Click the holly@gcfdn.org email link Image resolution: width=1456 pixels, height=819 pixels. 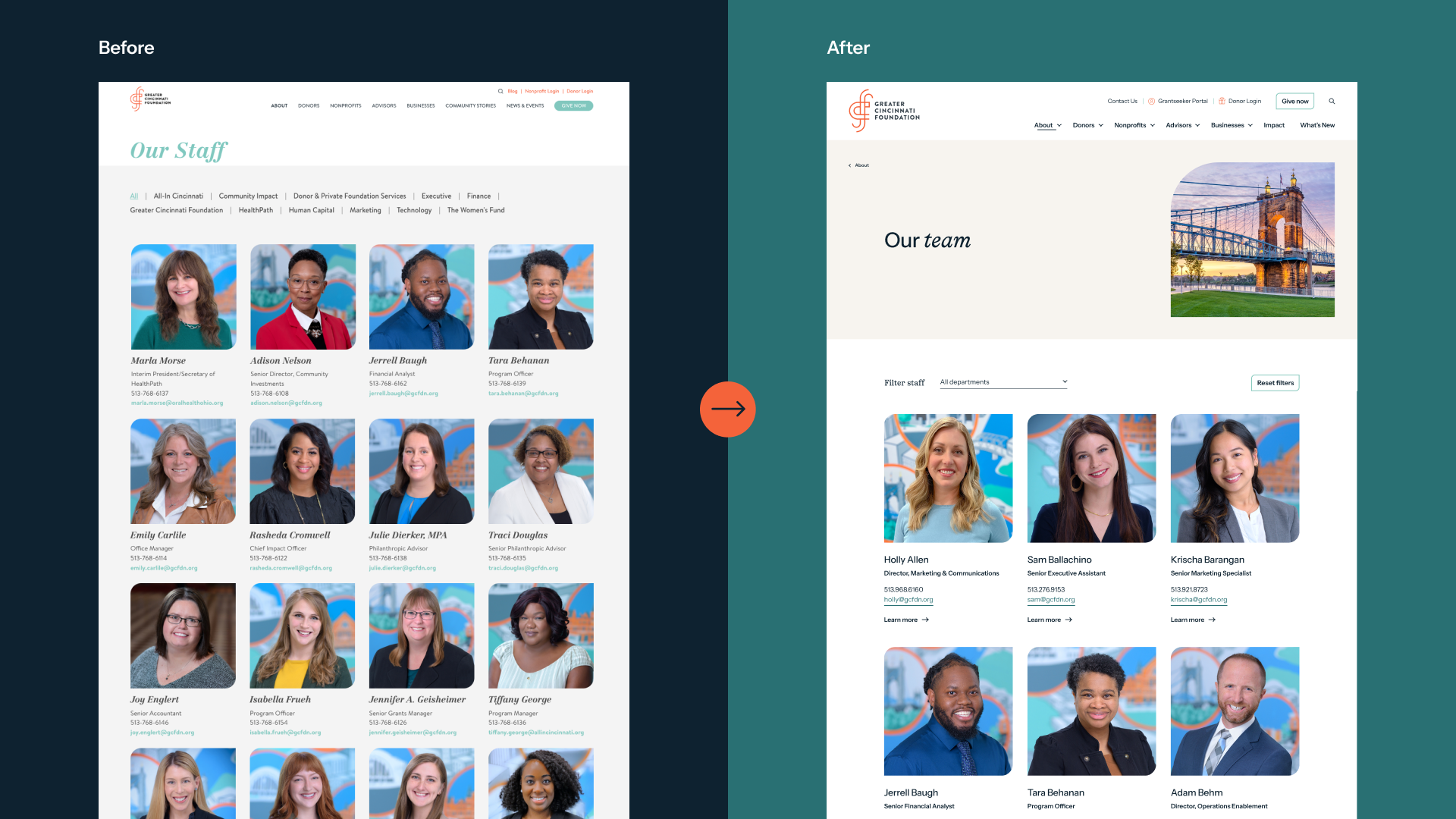909,599
